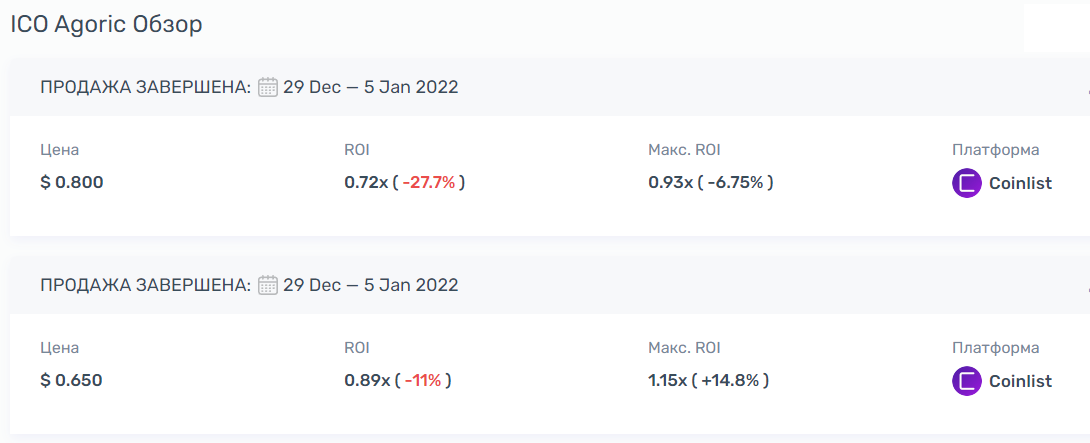Click the date range in the first sale header
The width and height of the screenshot is (1090, 443).
coord(370,87)
